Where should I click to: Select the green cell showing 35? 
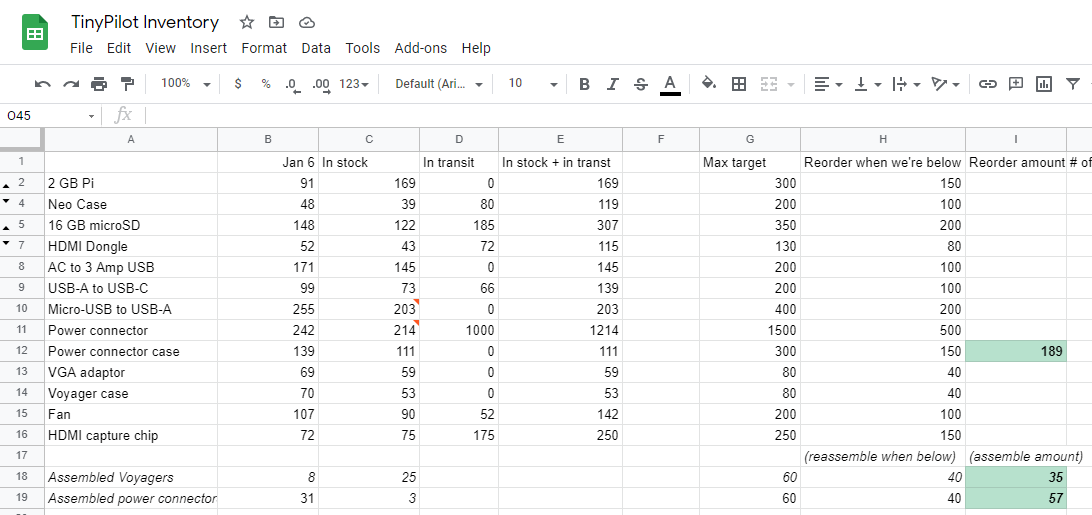[1016, 477]
